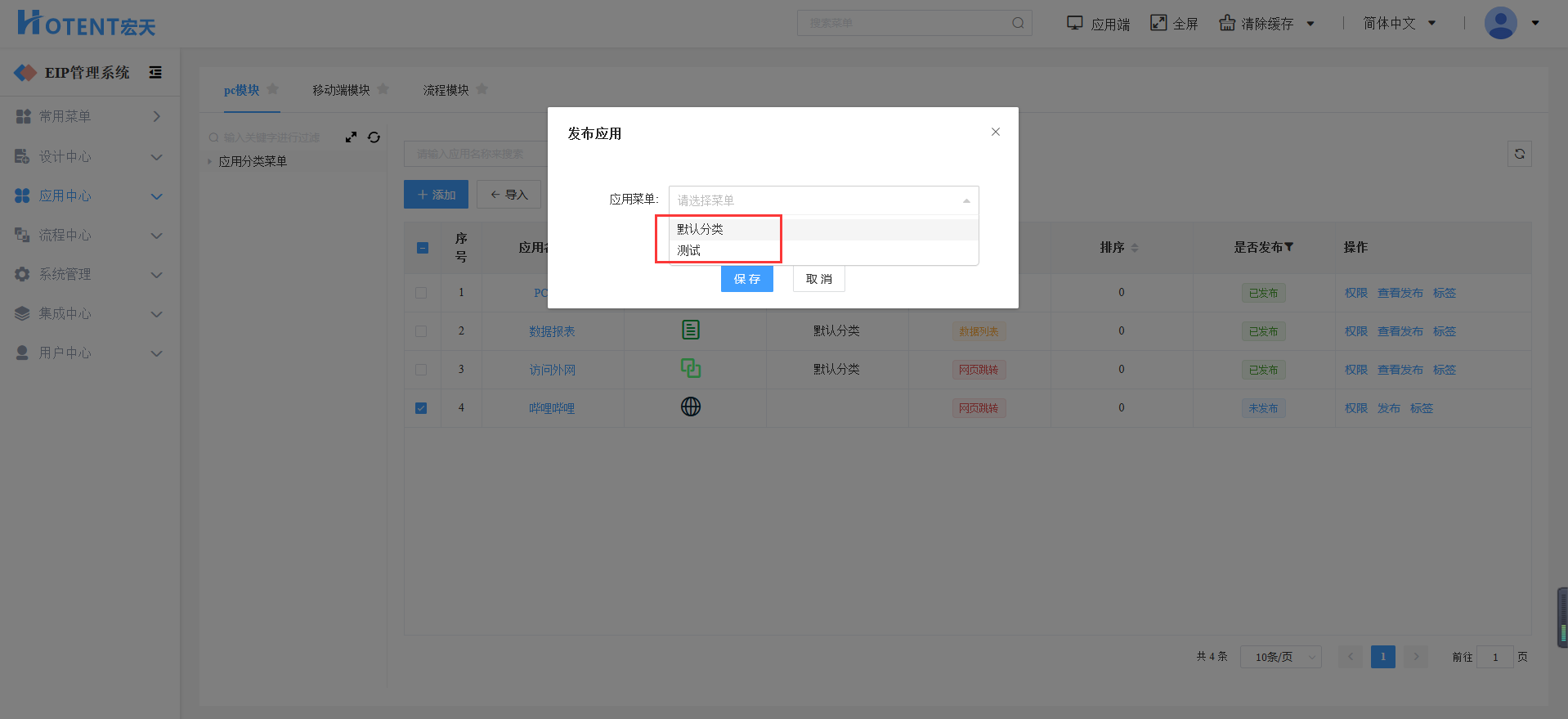The width and height of the screenshot is (1568, 719).
Task: Open the 10条/页 page size dropdown
Action: pos(1280,657)
